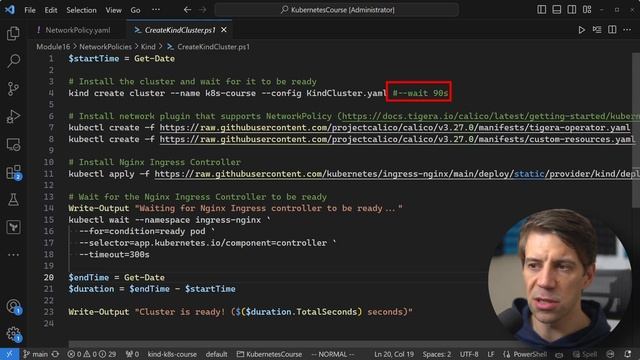This screenshot has width=640, height=360.
Task: Click the KubernetesCourse command center search box
Action: click(x=337, y=10)
